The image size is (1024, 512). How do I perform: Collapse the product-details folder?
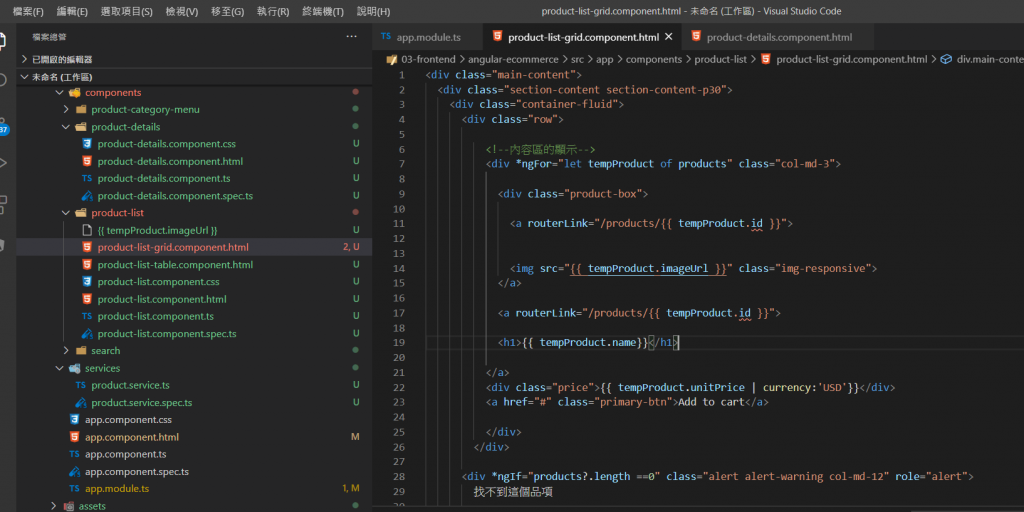click(x=125, y=127)
